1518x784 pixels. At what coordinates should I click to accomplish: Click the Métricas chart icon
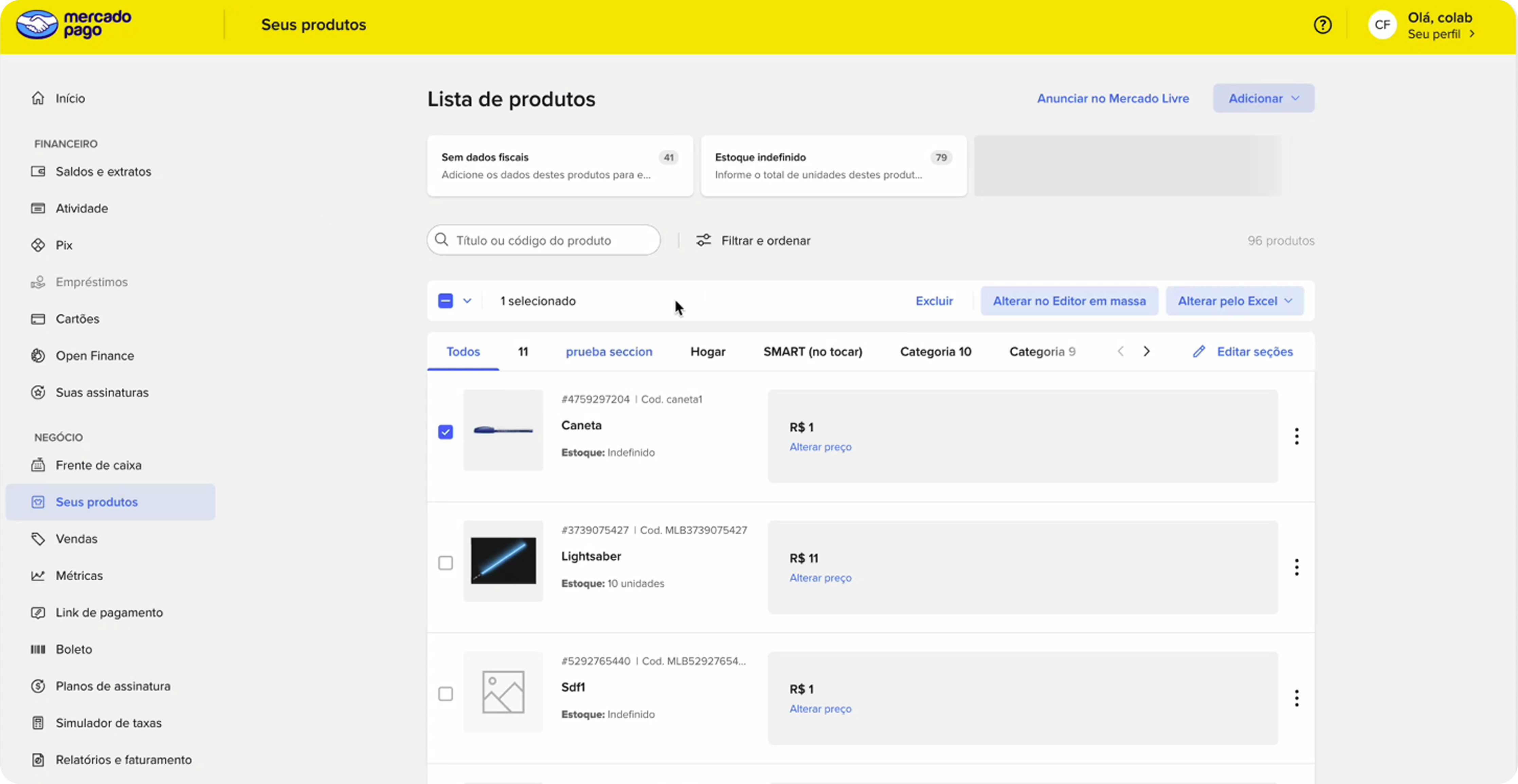click(x=38, y=576)
